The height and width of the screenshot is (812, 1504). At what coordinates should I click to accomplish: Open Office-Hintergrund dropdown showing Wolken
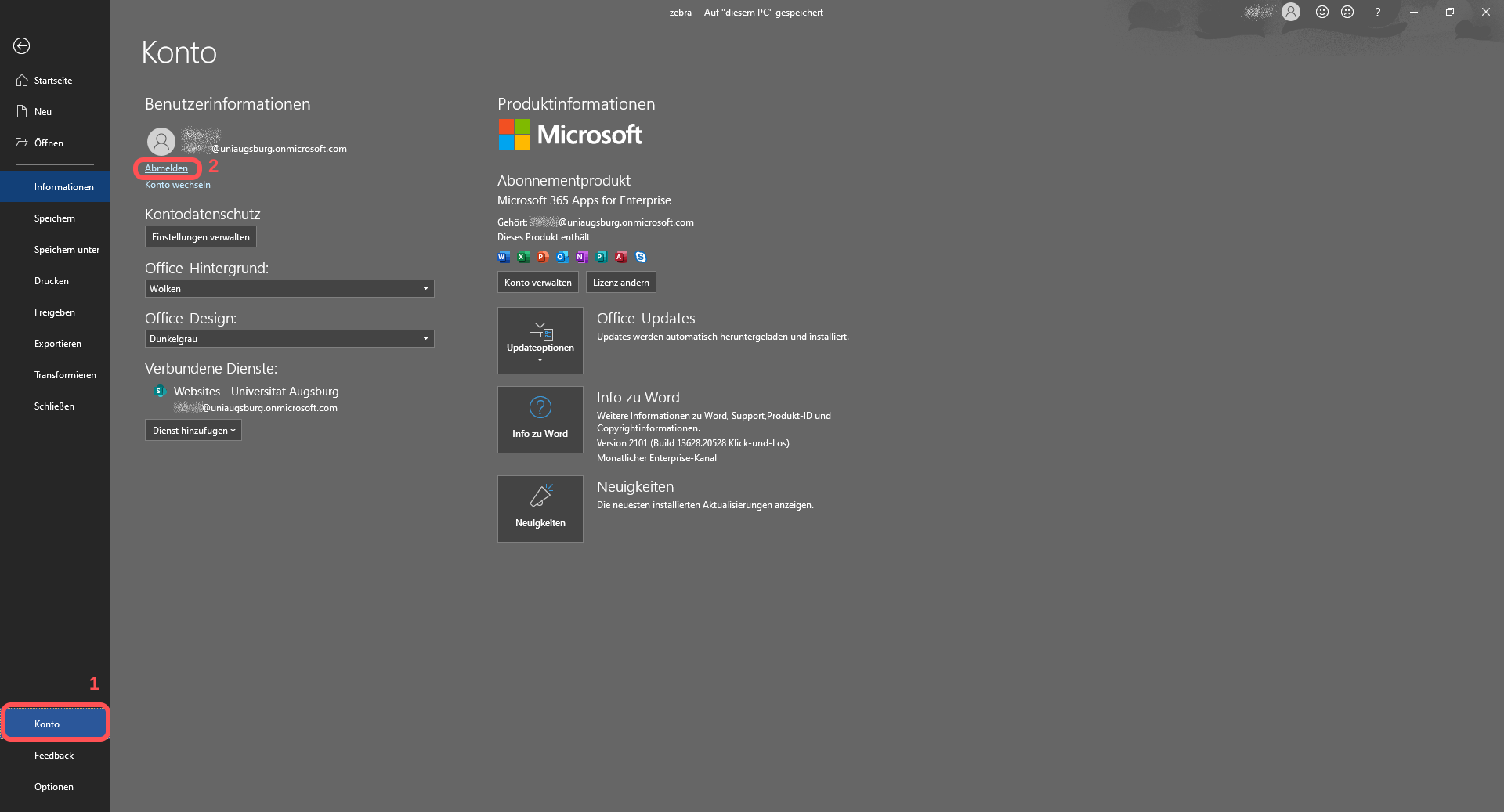[289, 289]
